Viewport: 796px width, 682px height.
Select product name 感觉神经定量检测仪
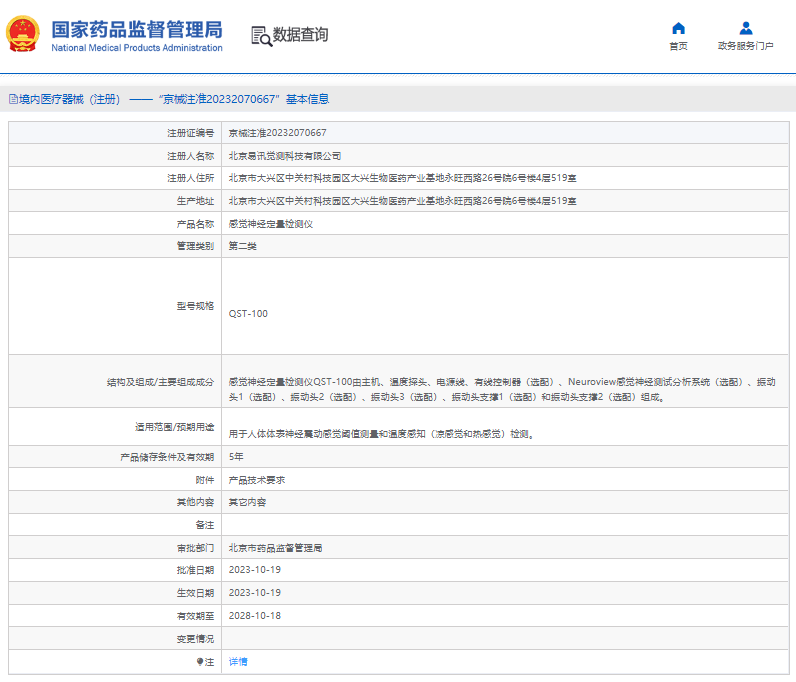pyautogui.click(x=271, y=224)
